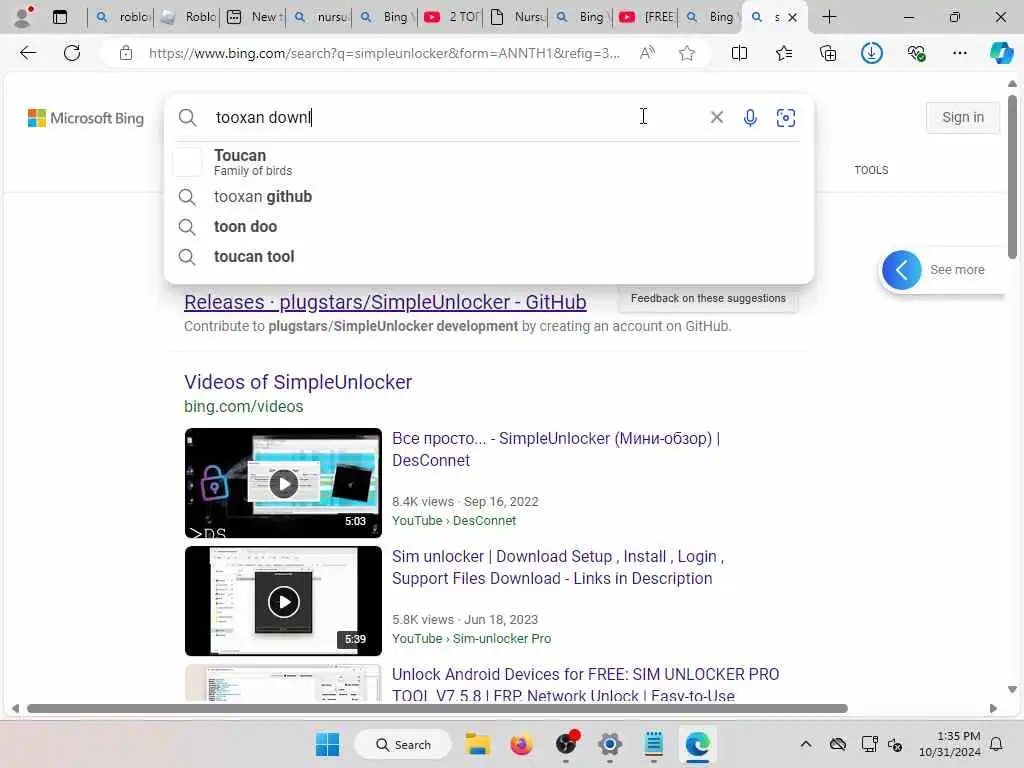
Task: Sign in to Bing
Action: click(963, 118)
